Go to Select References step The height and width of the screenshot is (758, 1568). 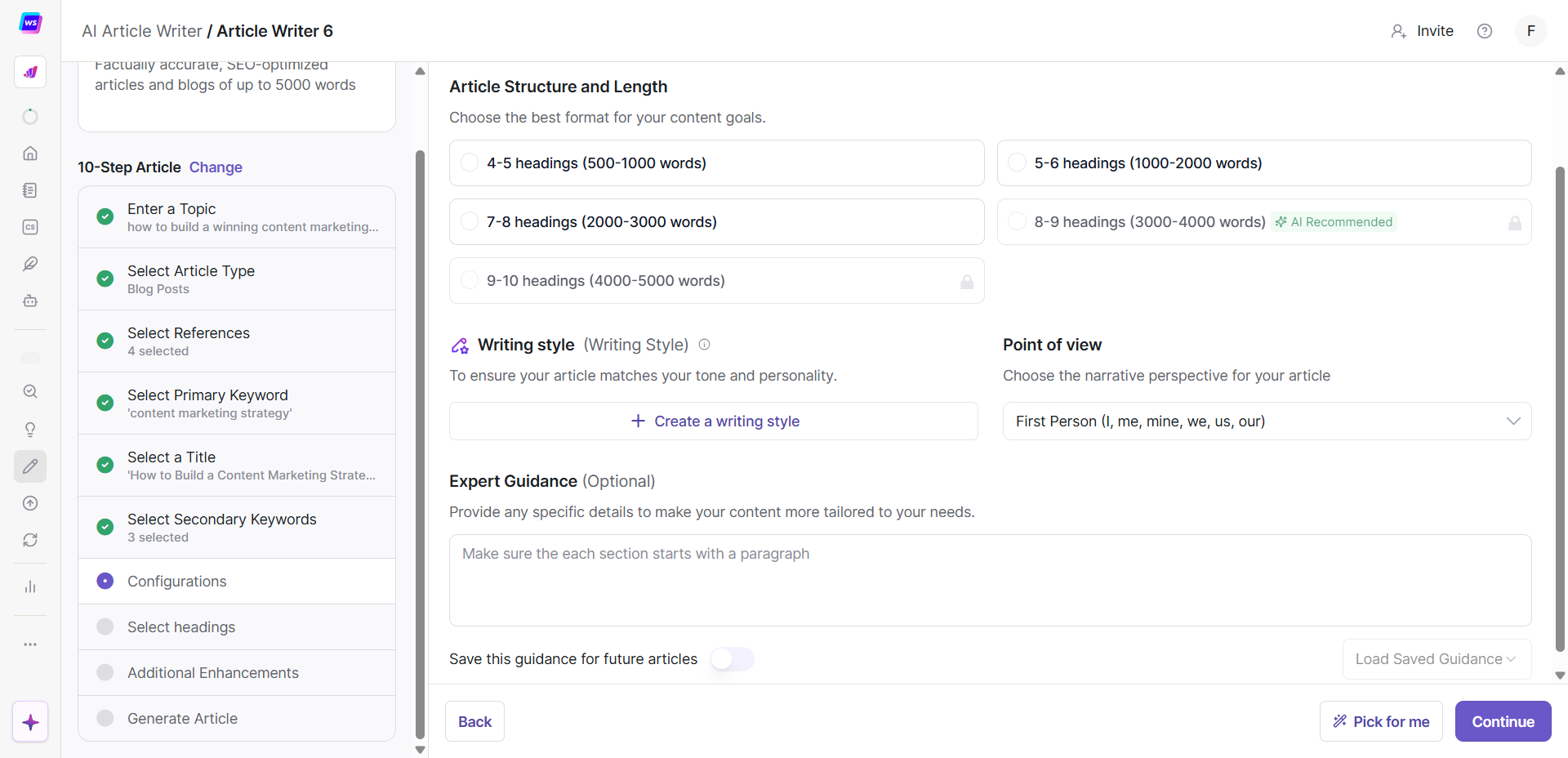(x=237, y=341)
